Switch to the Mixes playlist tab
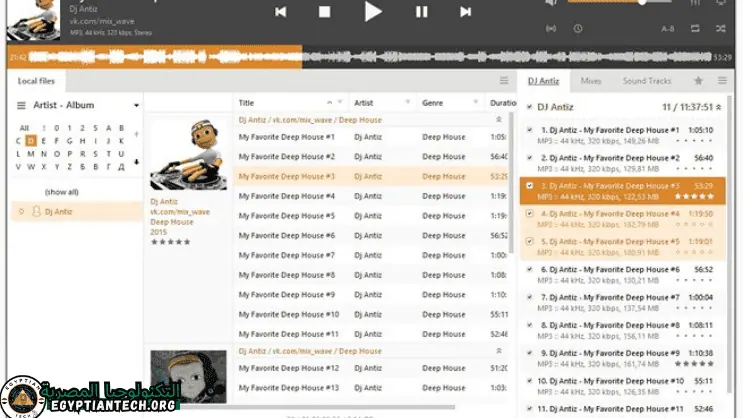Viewport: 743px width, 418px height. 591,80
